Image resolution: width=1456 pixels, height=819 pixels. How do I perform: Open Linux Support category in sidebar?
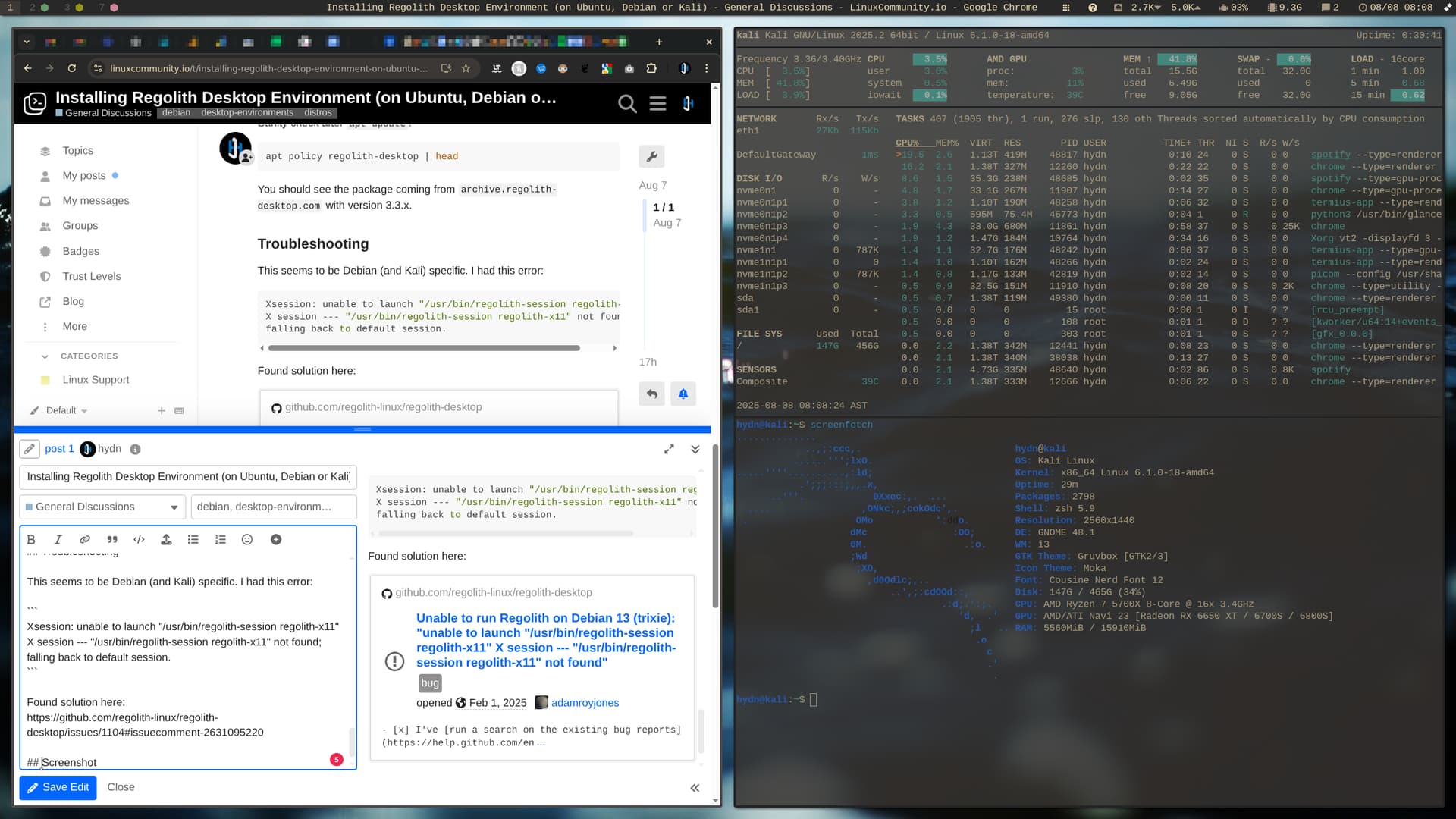(x=96, y=379)
